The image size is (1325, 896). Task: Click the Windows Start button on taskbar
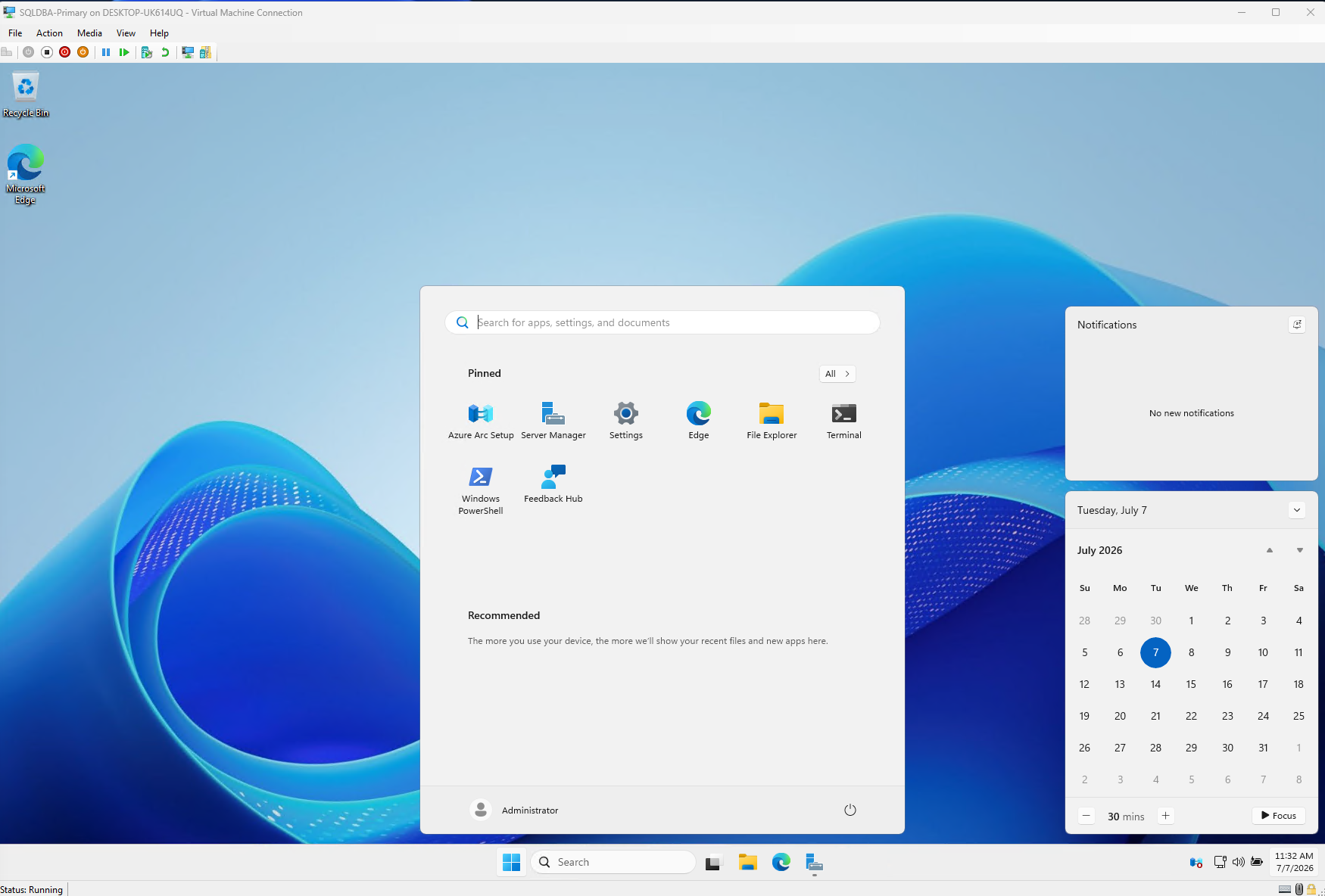pyautogui.click(x=512, y=862)
